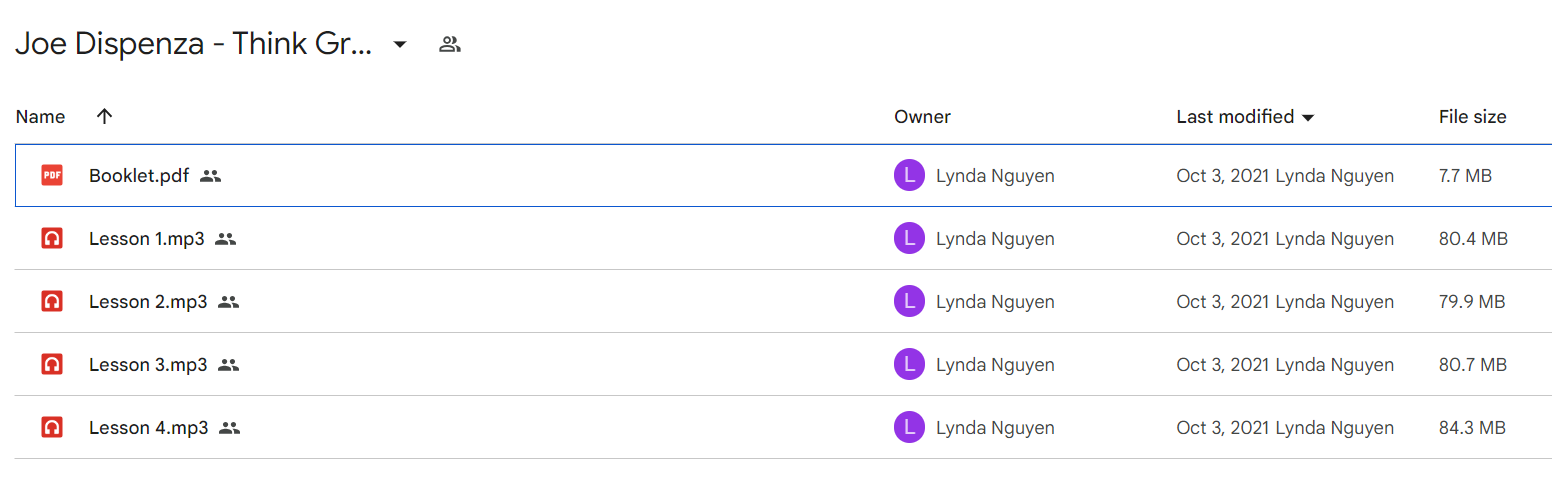Click the audio icon for Lesson 4.mp3
1552x504 pixels.
coord(52,428)
